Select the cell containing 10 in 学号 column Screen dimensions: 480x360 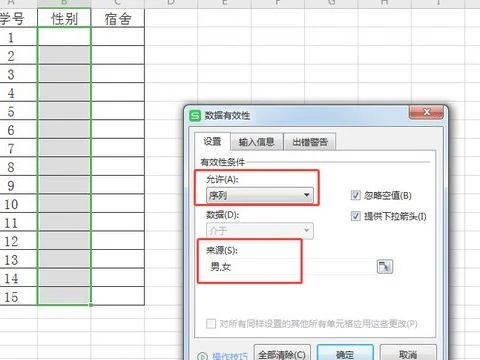coord(18,204)
